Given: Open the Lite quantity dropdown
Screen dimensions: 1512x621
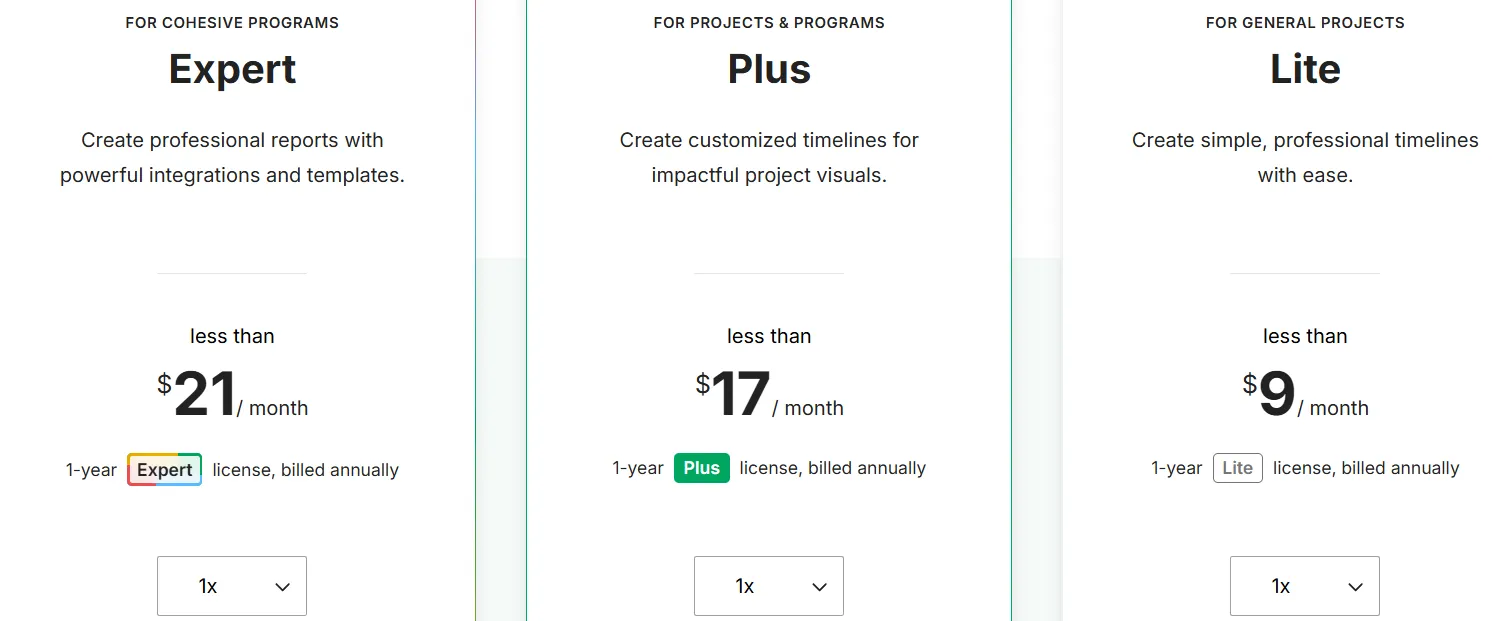Looking at the screenshot, I should coord(1305,586).
